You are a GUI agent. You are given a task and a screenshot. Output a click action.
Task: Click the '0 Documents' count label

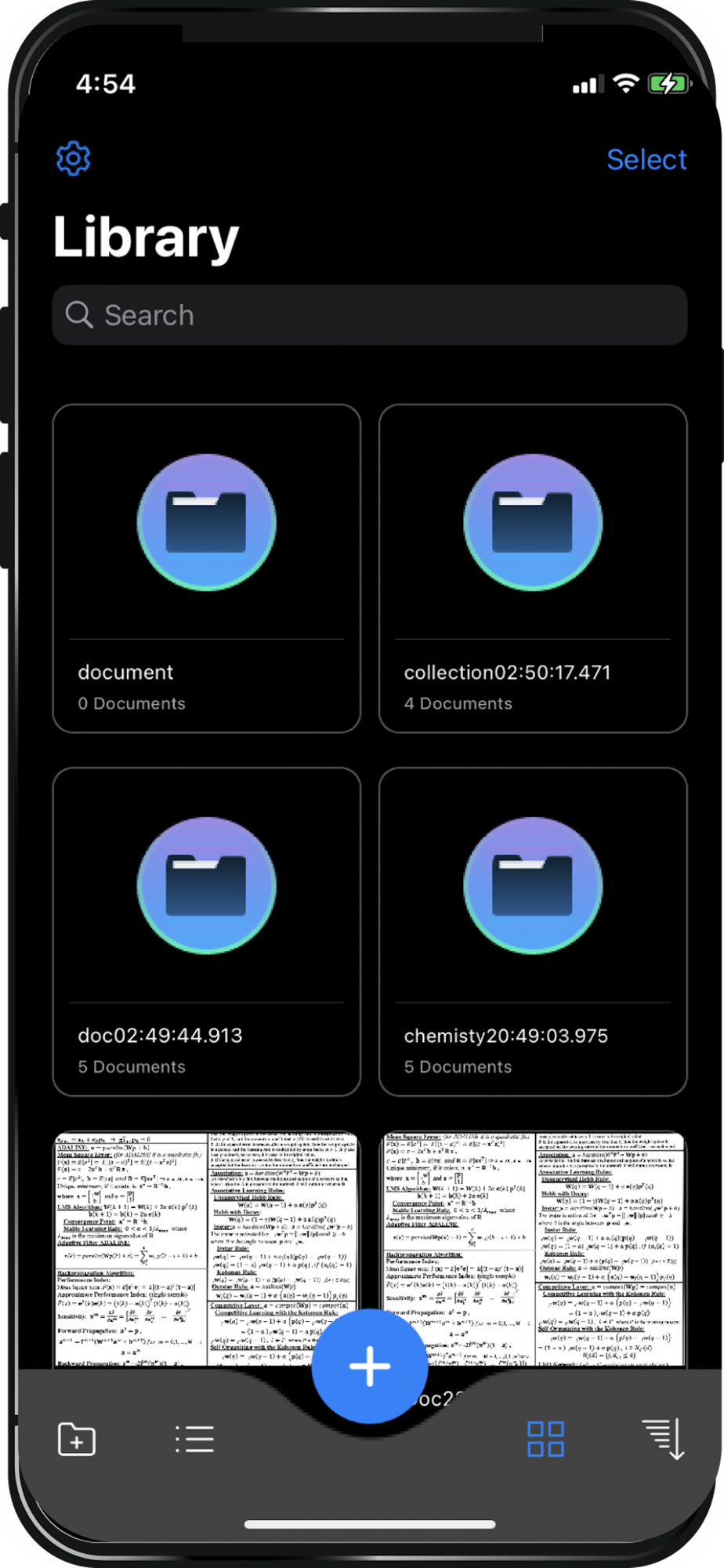[x=132, y=703]
